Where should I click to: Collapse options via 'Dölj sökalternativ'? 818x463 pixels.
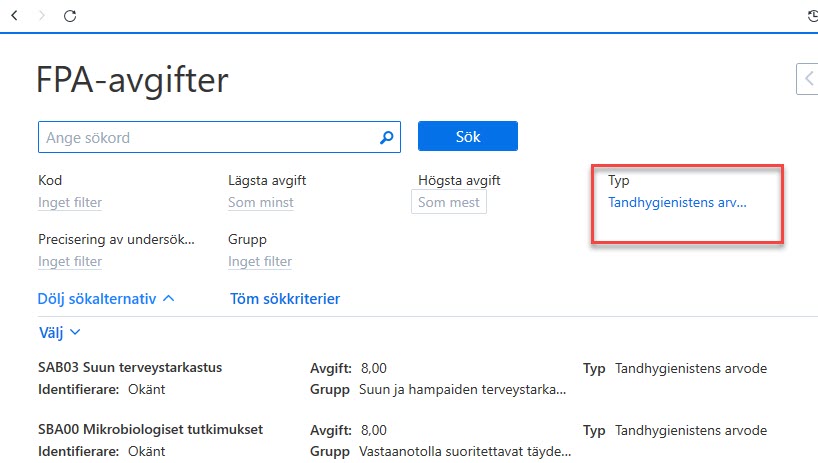tap(106, 299)
